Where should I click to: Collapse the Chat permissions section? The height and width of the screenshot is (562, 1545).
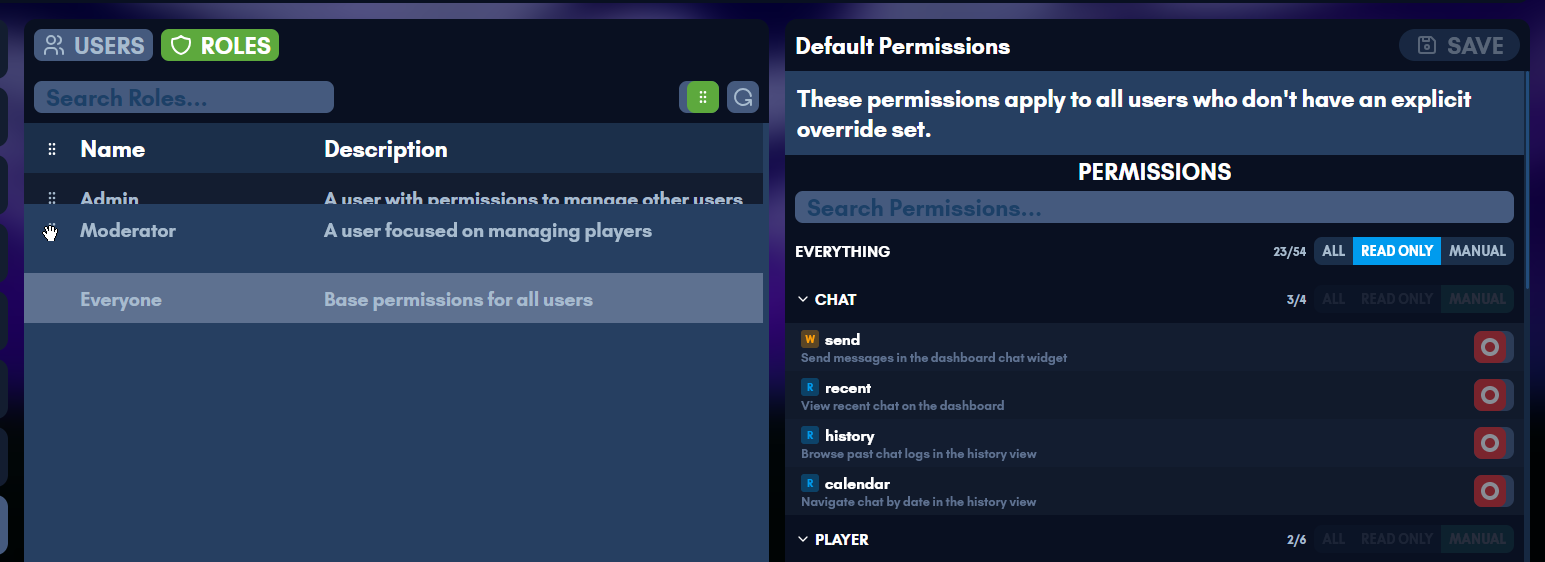tap(803, 299)
